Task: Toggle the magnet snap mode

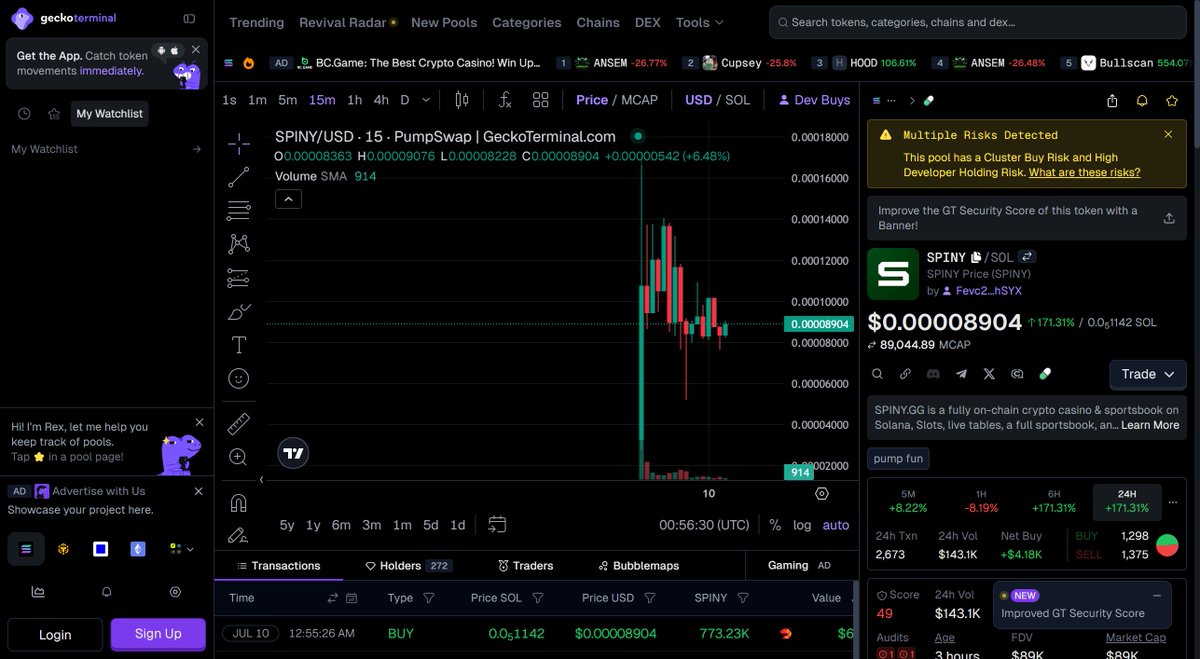Action: point(238,502)
